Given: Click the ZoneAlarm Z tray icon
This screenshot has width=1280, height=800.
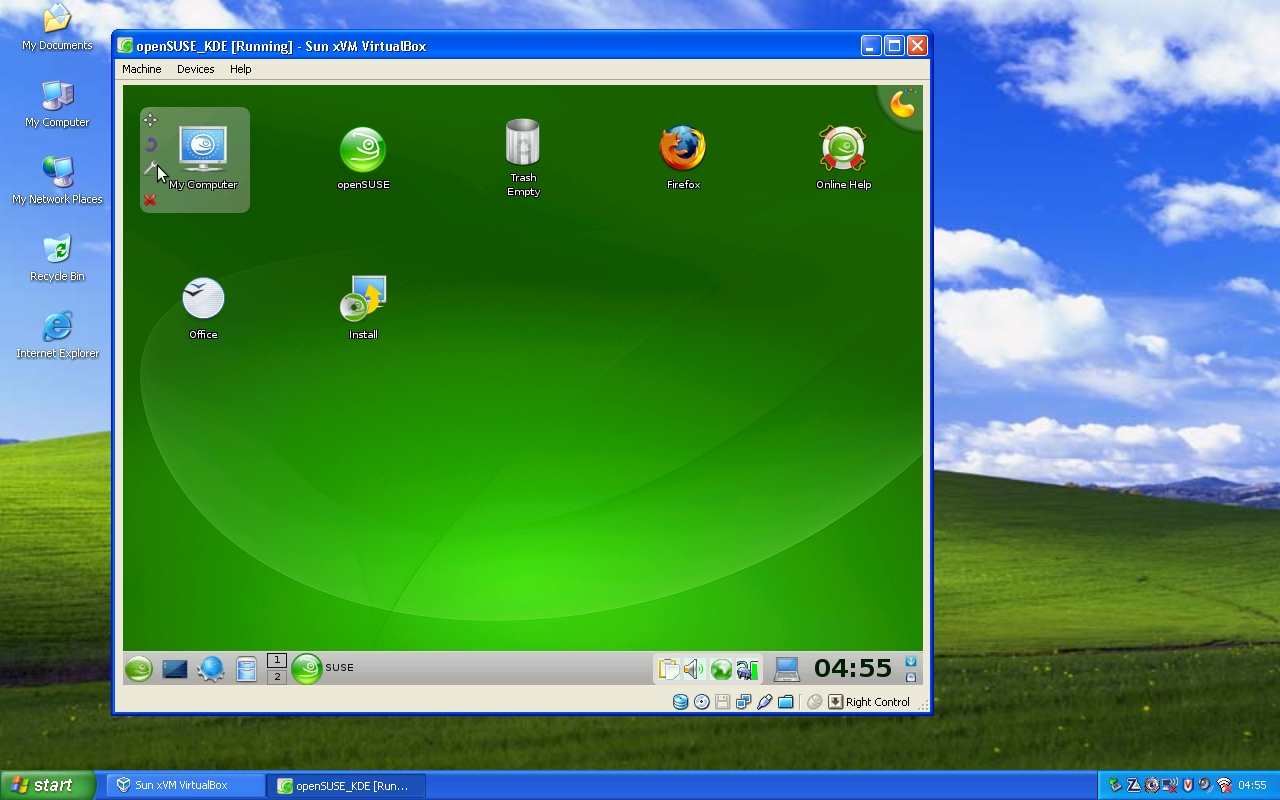Looking at the screenshot, I should [1134, 786].
